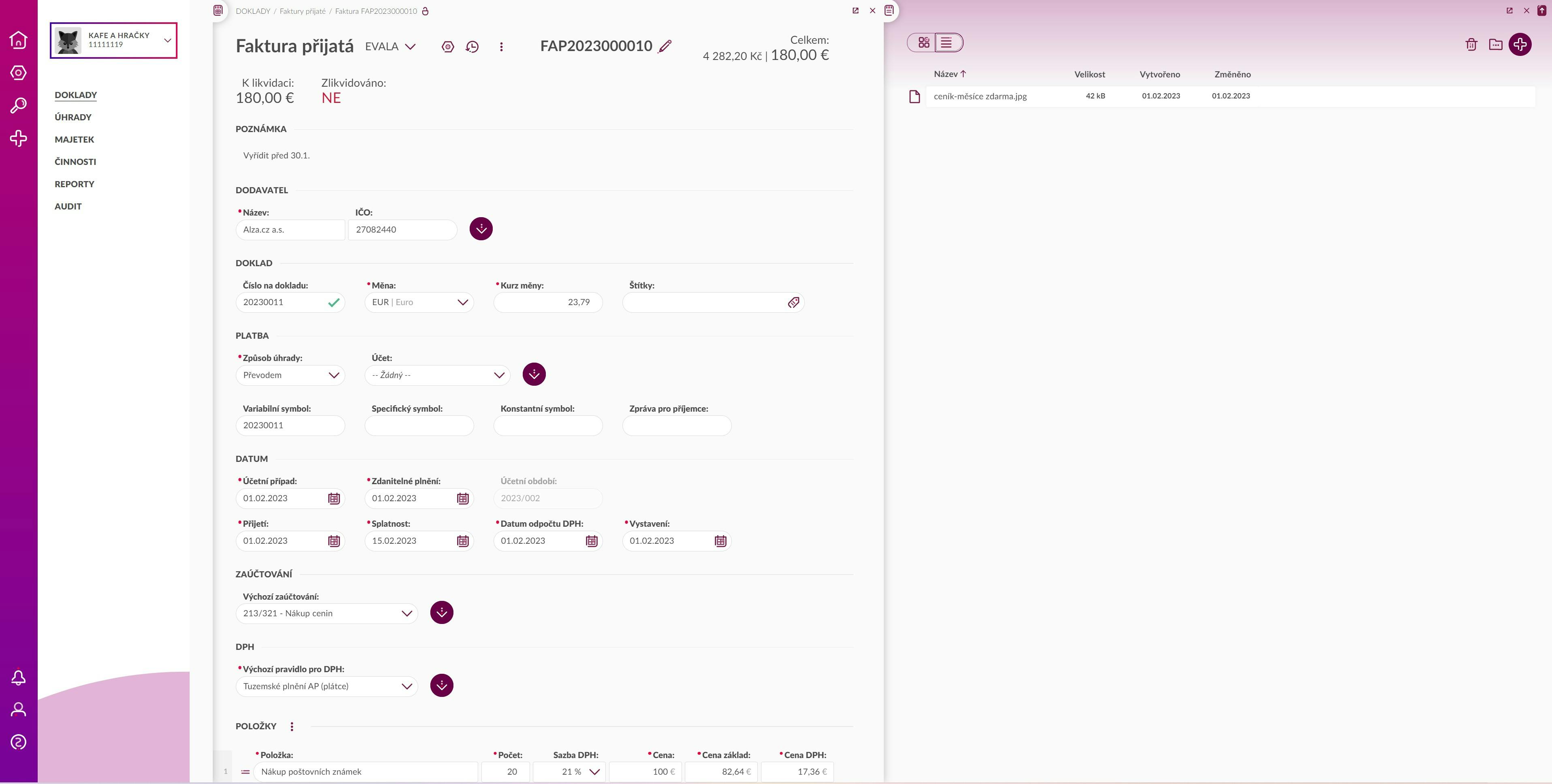The height and width of the screenshot is (784, 1552).
Task: Click the row handle icon of item 1
Action: click(245, 772)
